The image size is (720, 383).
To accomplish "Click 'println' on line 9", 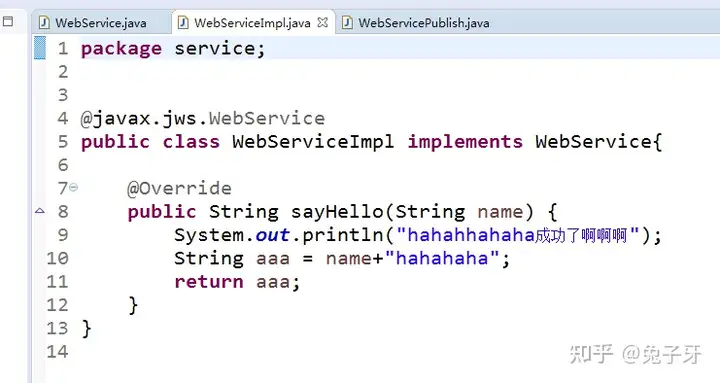I will click(x=343, y=235).
